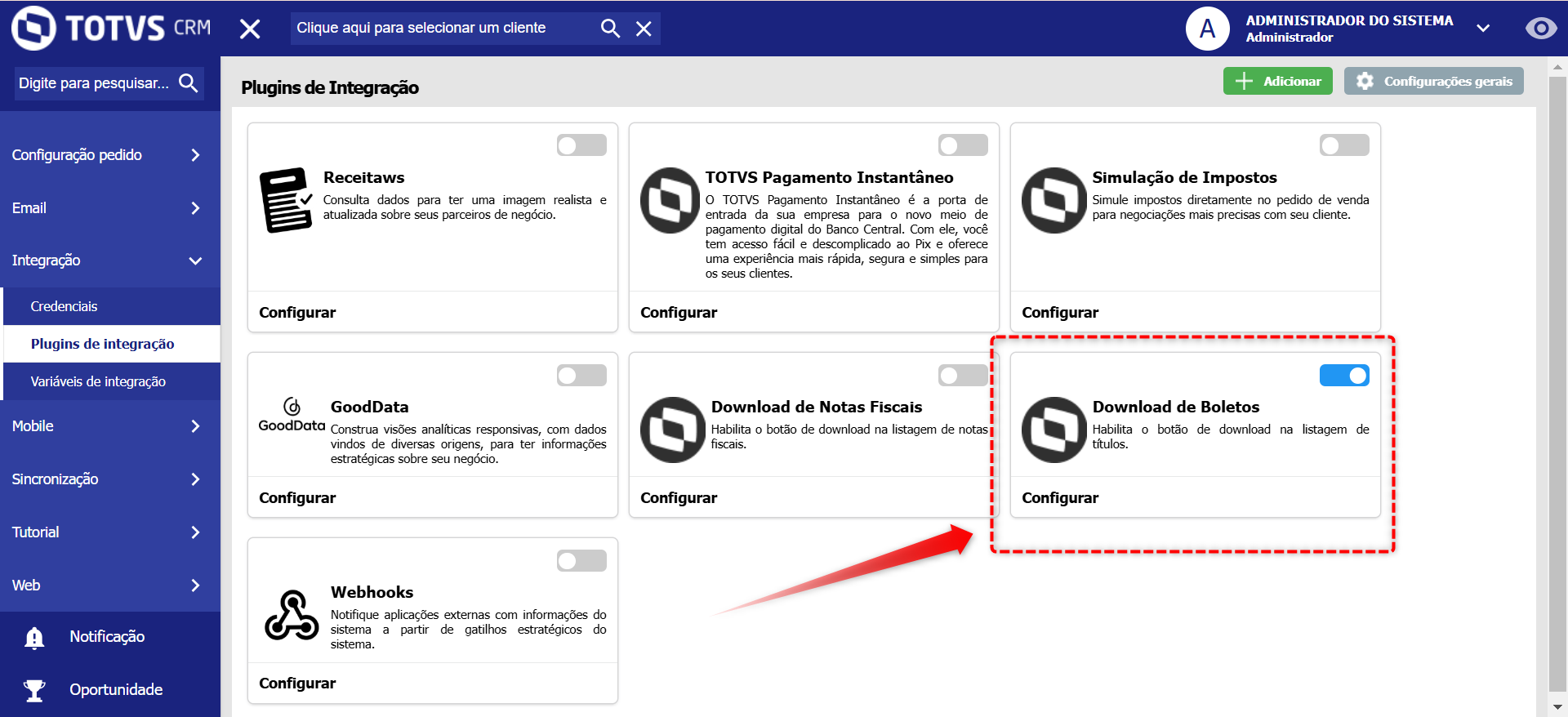Click Configurar for Download de Notas Fiscais

[x=679, y=498]
